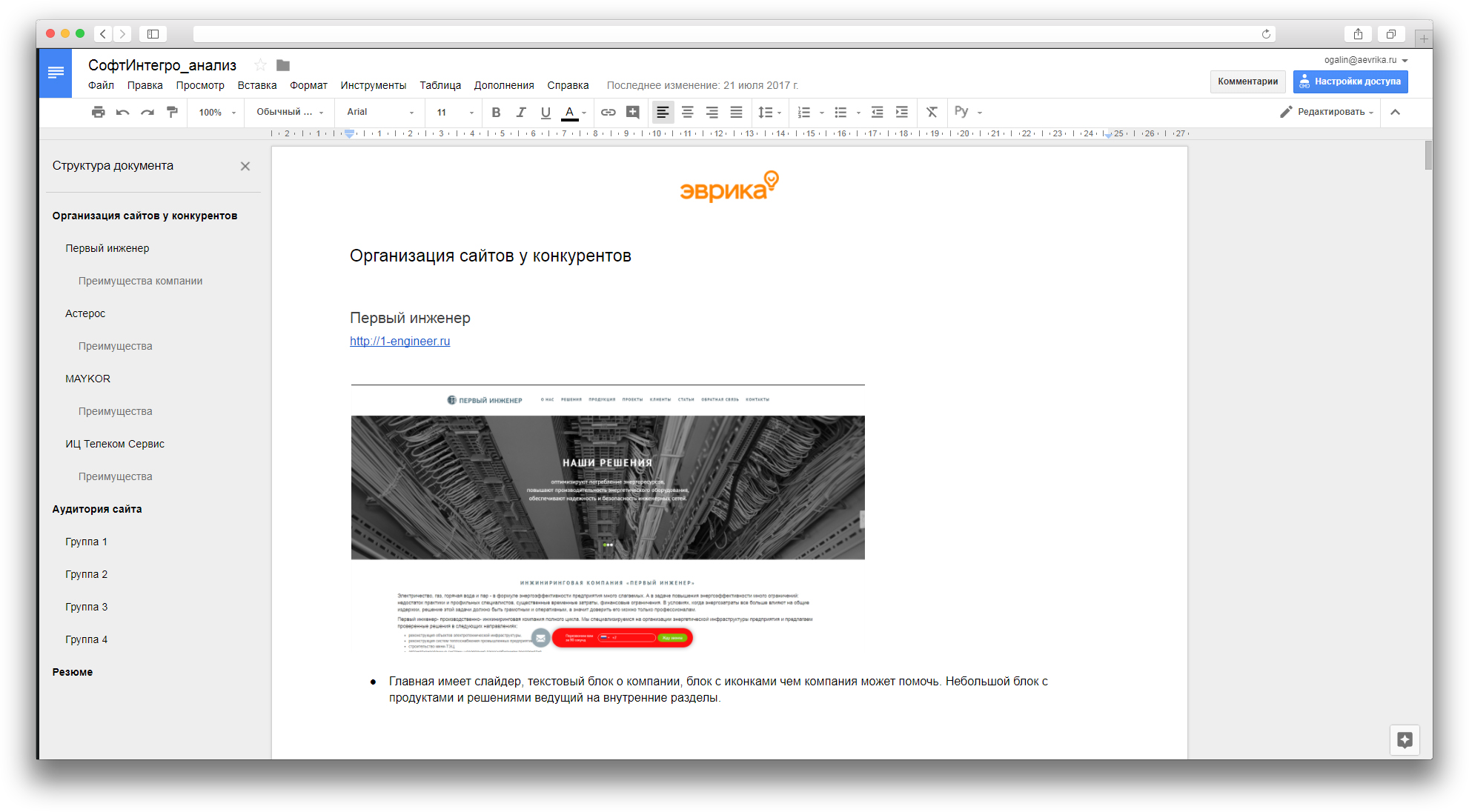This screenshot has height=812, width=1469.
Task: Jump to Организация сайтов у конкурентов heading
Action: click(x=145, y=216)
